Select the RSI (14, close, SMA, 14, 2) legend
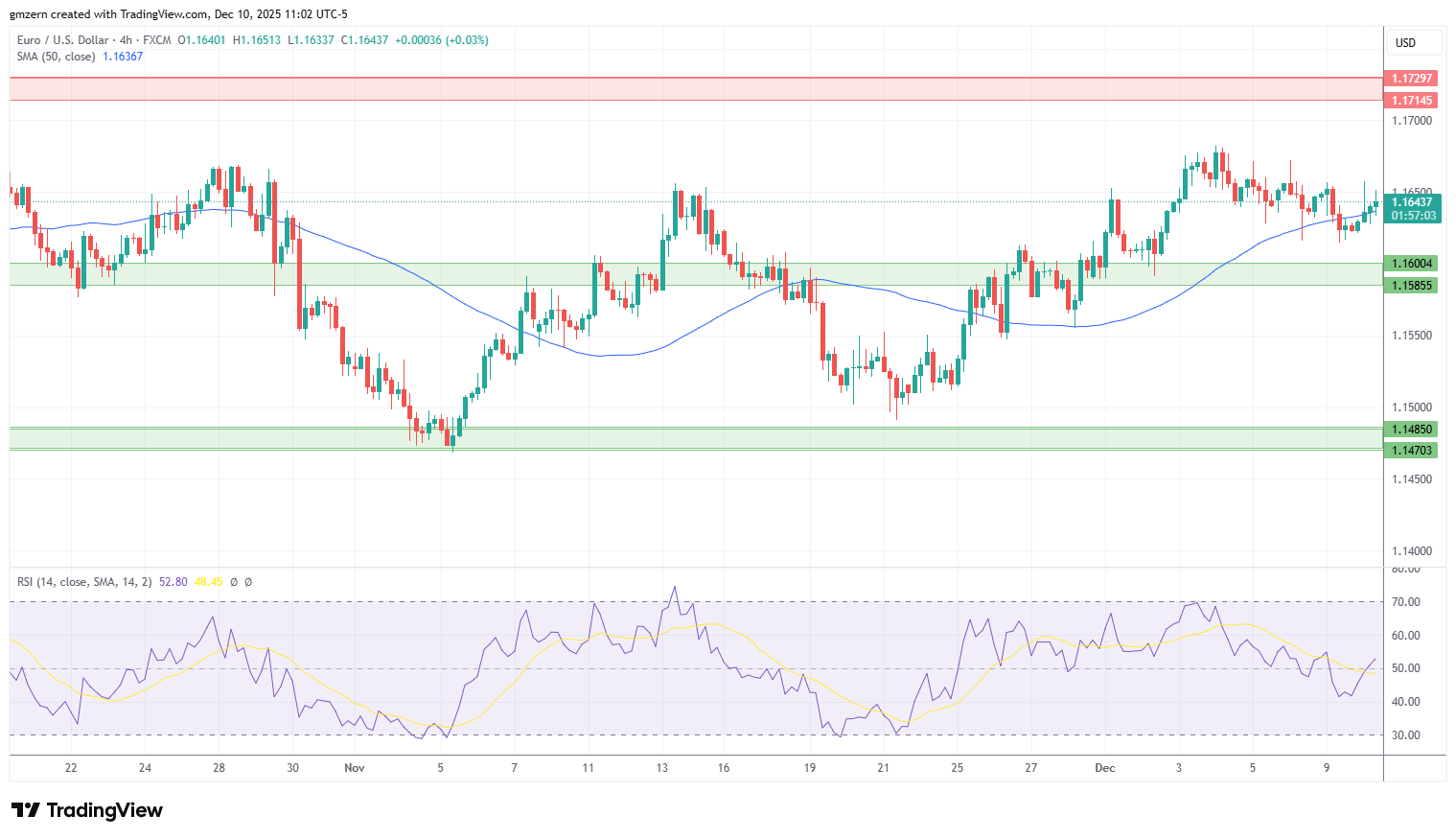The image size is (1456, 839). (x=84, y=582)
